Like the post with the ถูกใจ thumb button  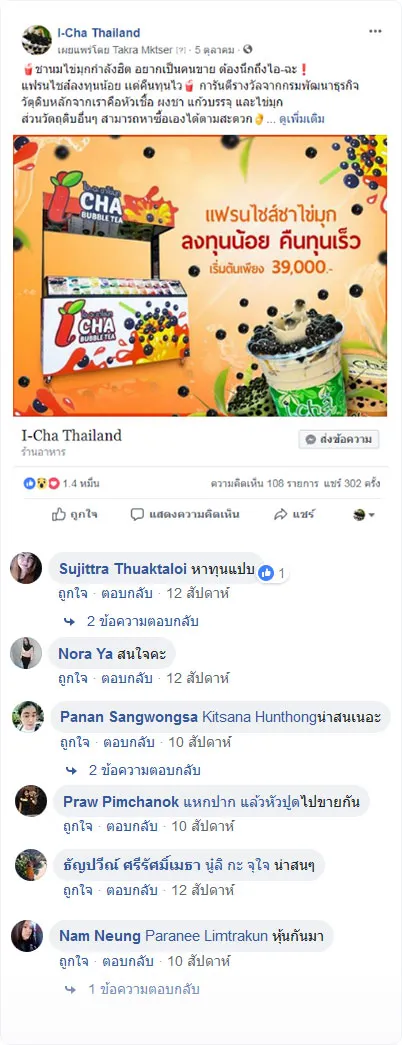75,515
